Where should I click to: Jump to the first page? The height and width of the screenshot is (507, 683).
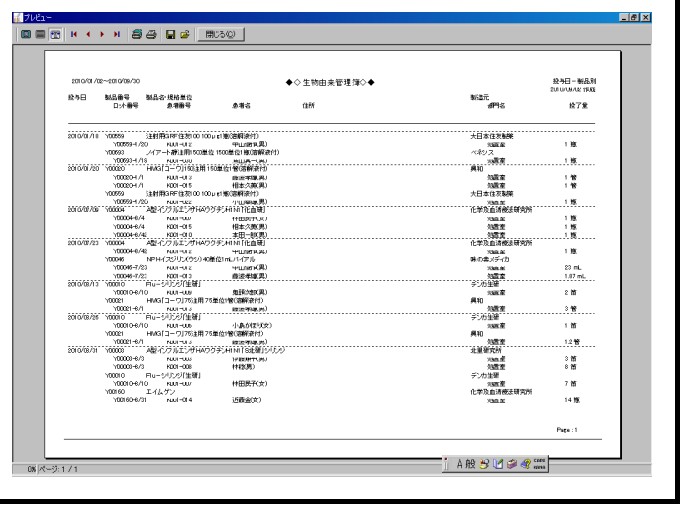click(74, 34)
